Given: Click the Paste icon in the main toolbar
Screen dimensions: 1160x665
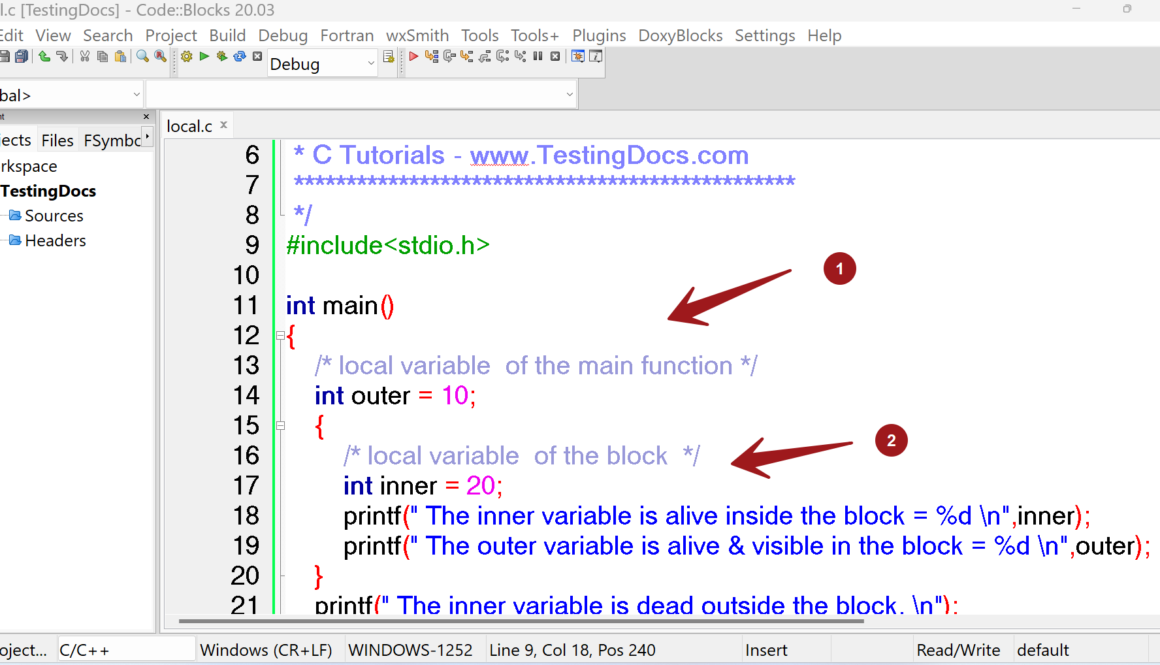Looking at the screenshot, I should point(120,57).
